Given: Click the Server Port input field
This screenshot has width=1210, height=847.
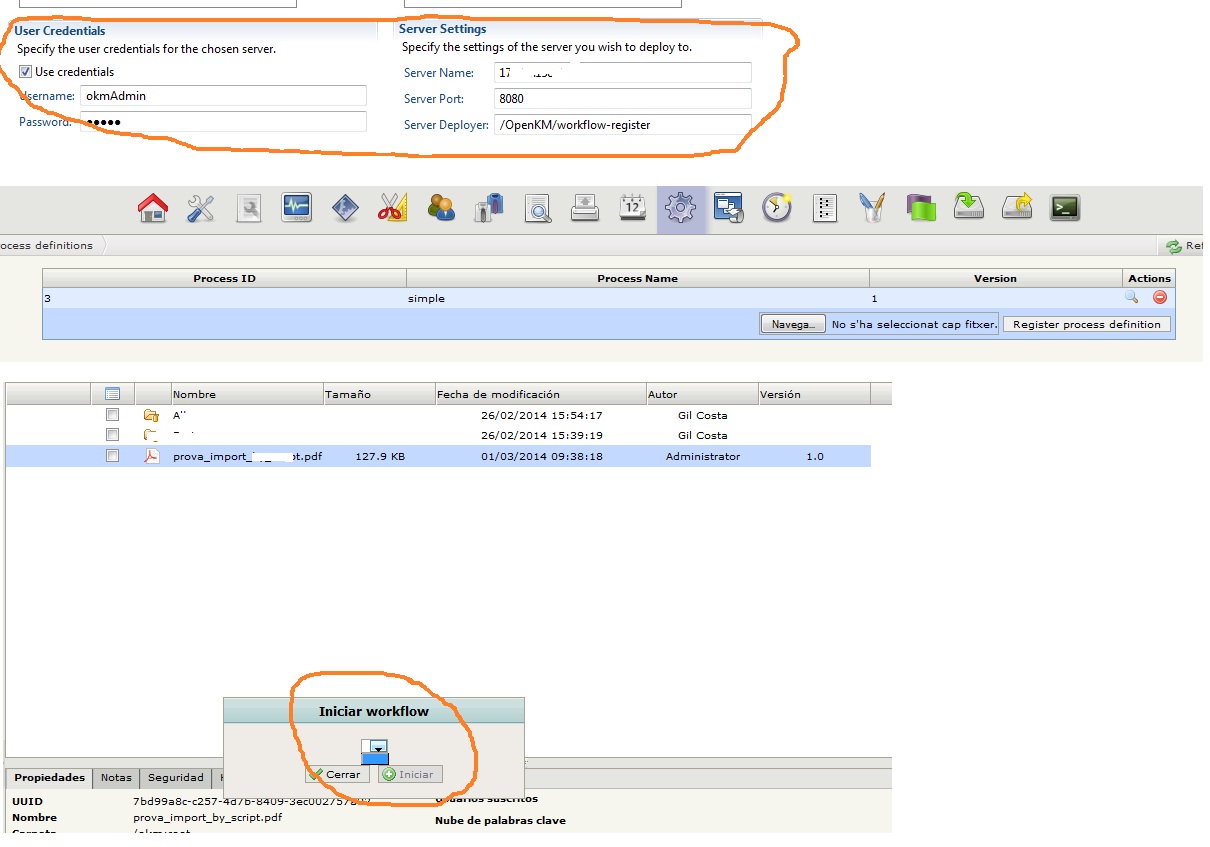Looking at the screenshot, I should click(622, 99).
